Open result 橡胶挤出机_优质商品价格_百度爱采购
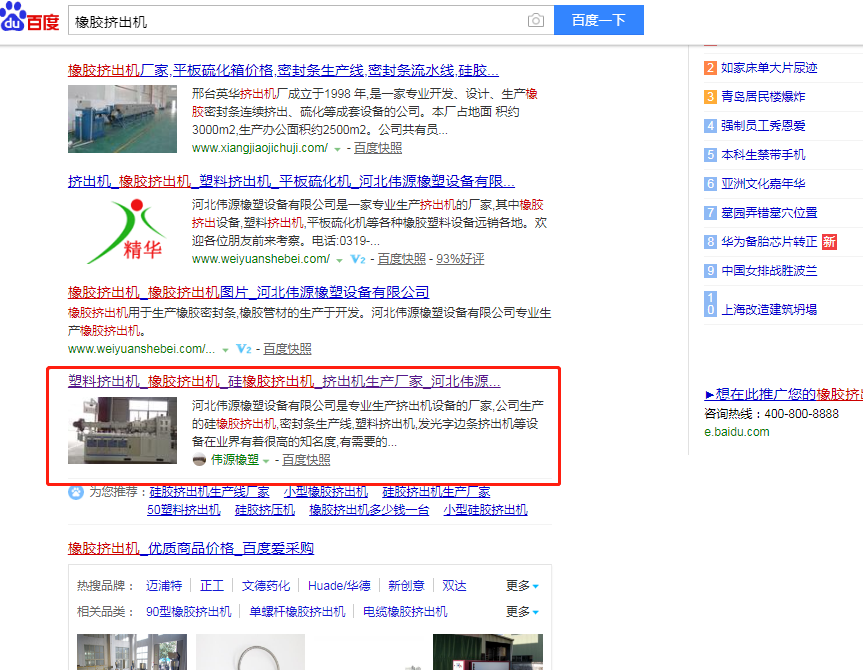 point(191,548)
